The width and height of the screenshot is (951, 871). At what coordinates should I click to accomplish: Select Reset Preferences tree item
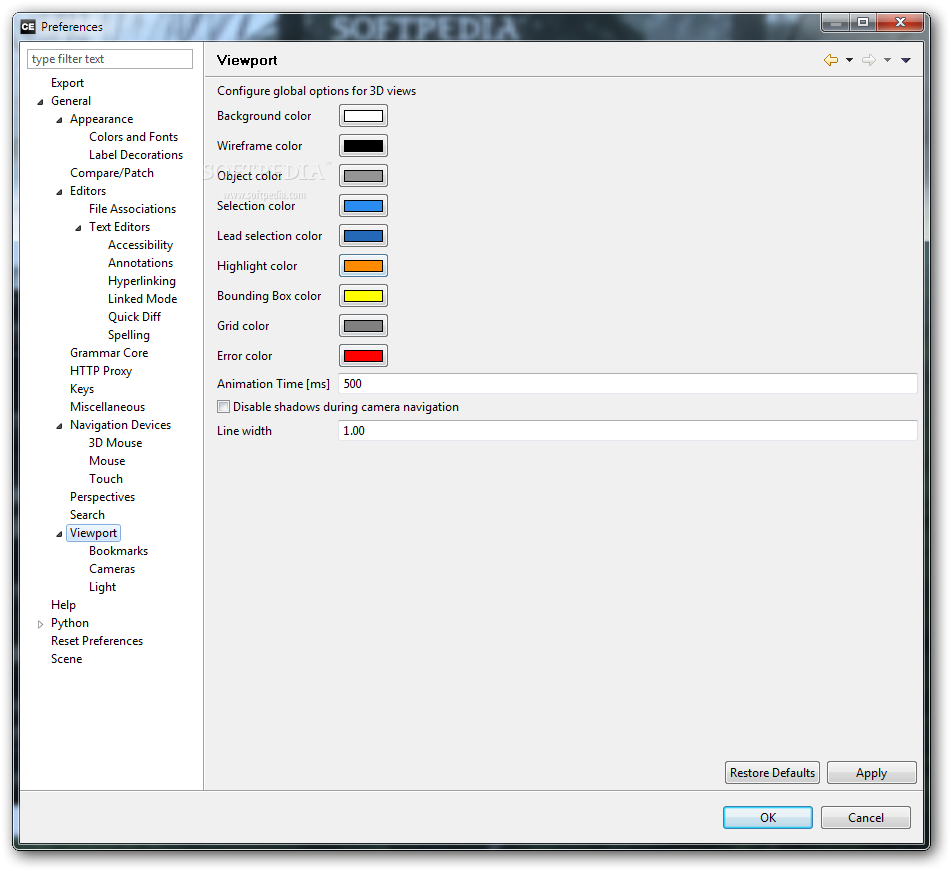click(x=97, y=641)
